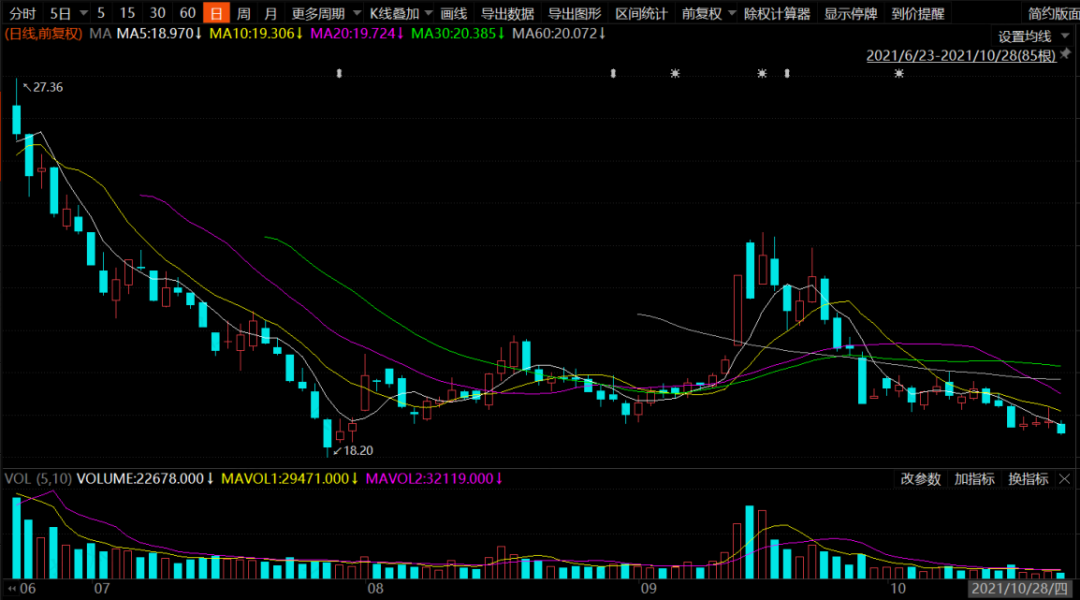Click the MA5:18.970 indicator label
The image size is (1080, 600).
click(x=159, y=33)
